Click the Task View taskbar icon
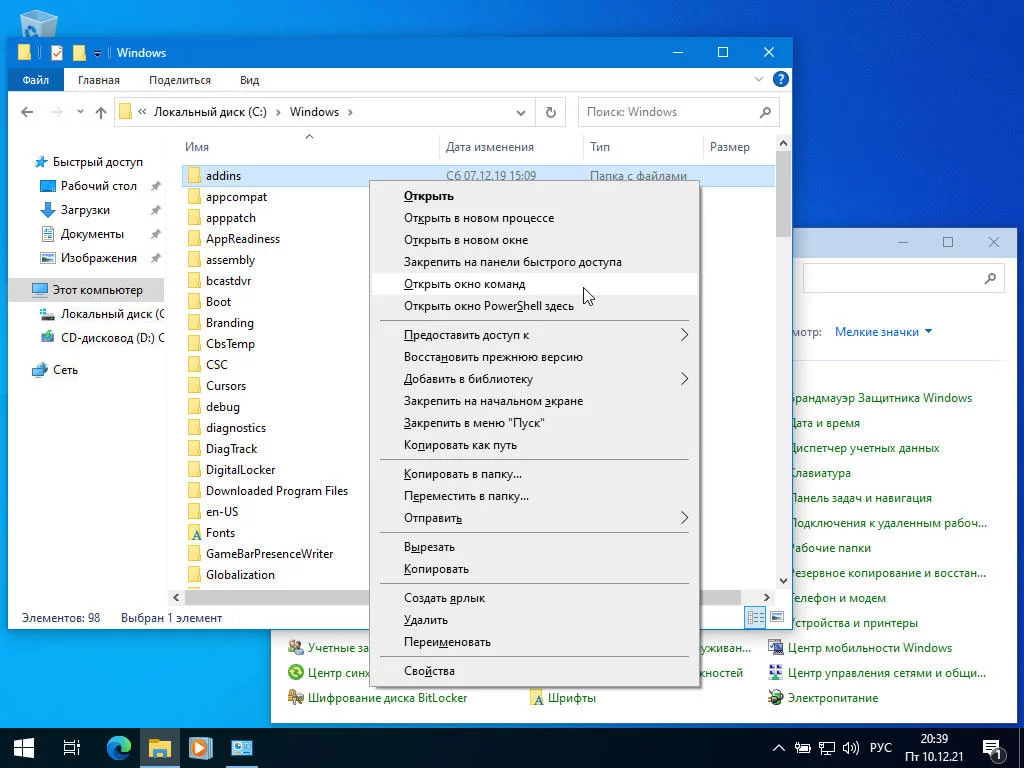This screenshot has height=768, width=1024. 72,747
